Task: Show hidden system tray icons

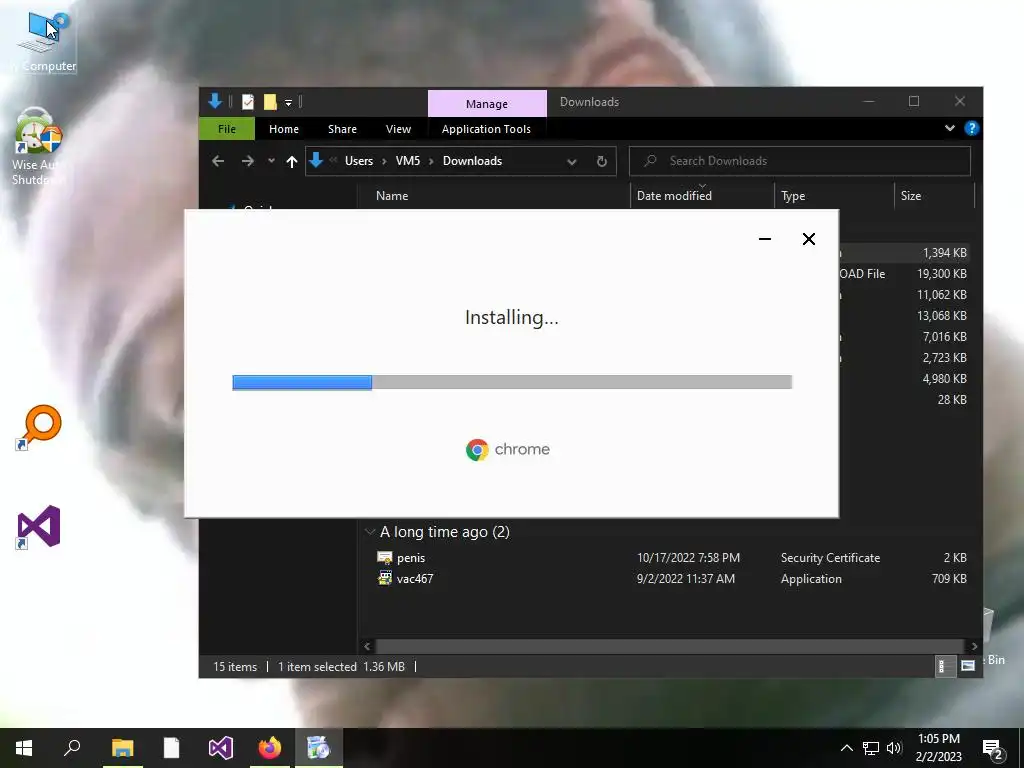Action: pos(846,748)
